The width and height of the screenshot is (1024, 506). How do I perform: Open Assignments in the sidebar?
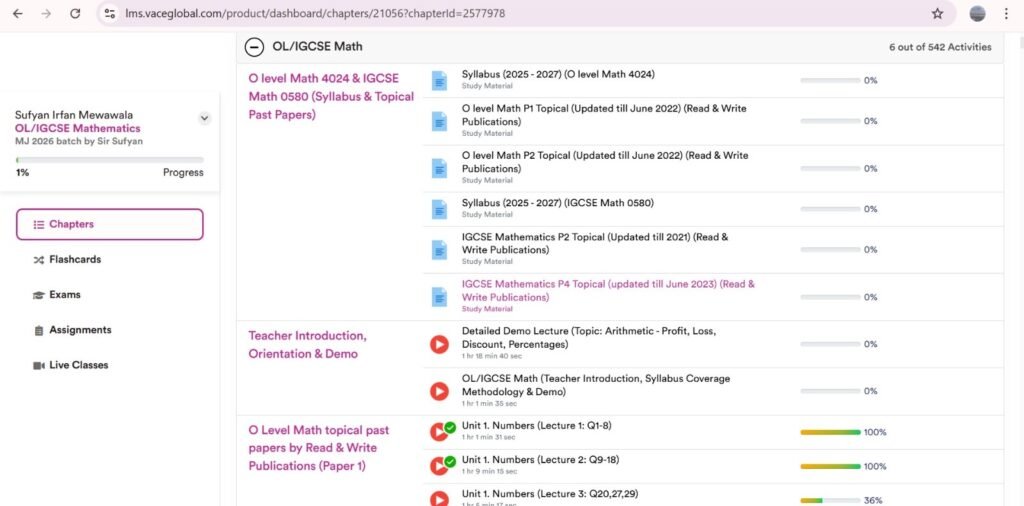coord(80,330)
